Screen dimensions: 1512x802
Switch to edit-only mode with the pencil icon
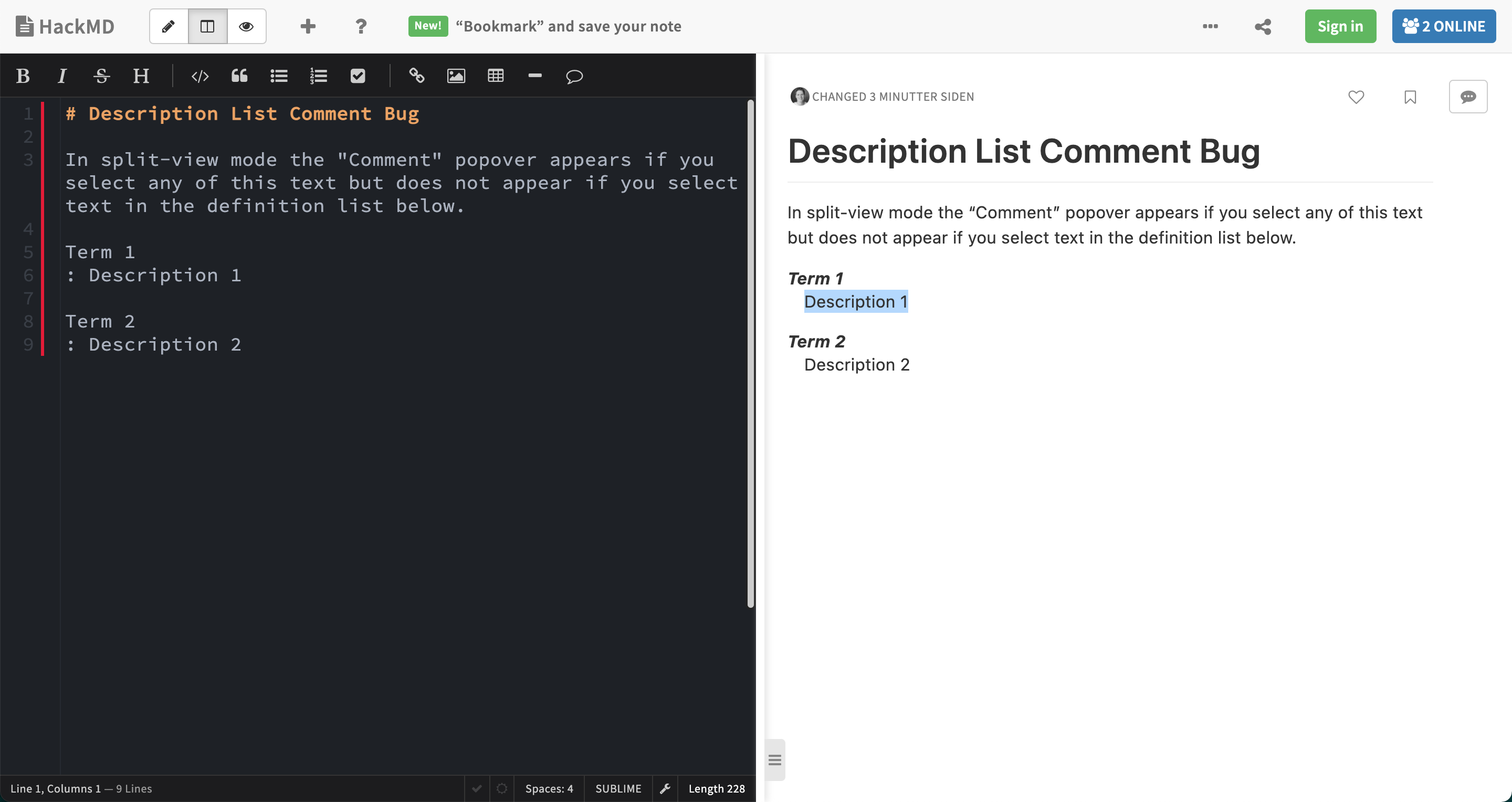pyautogui.click(x=169, y=26)
